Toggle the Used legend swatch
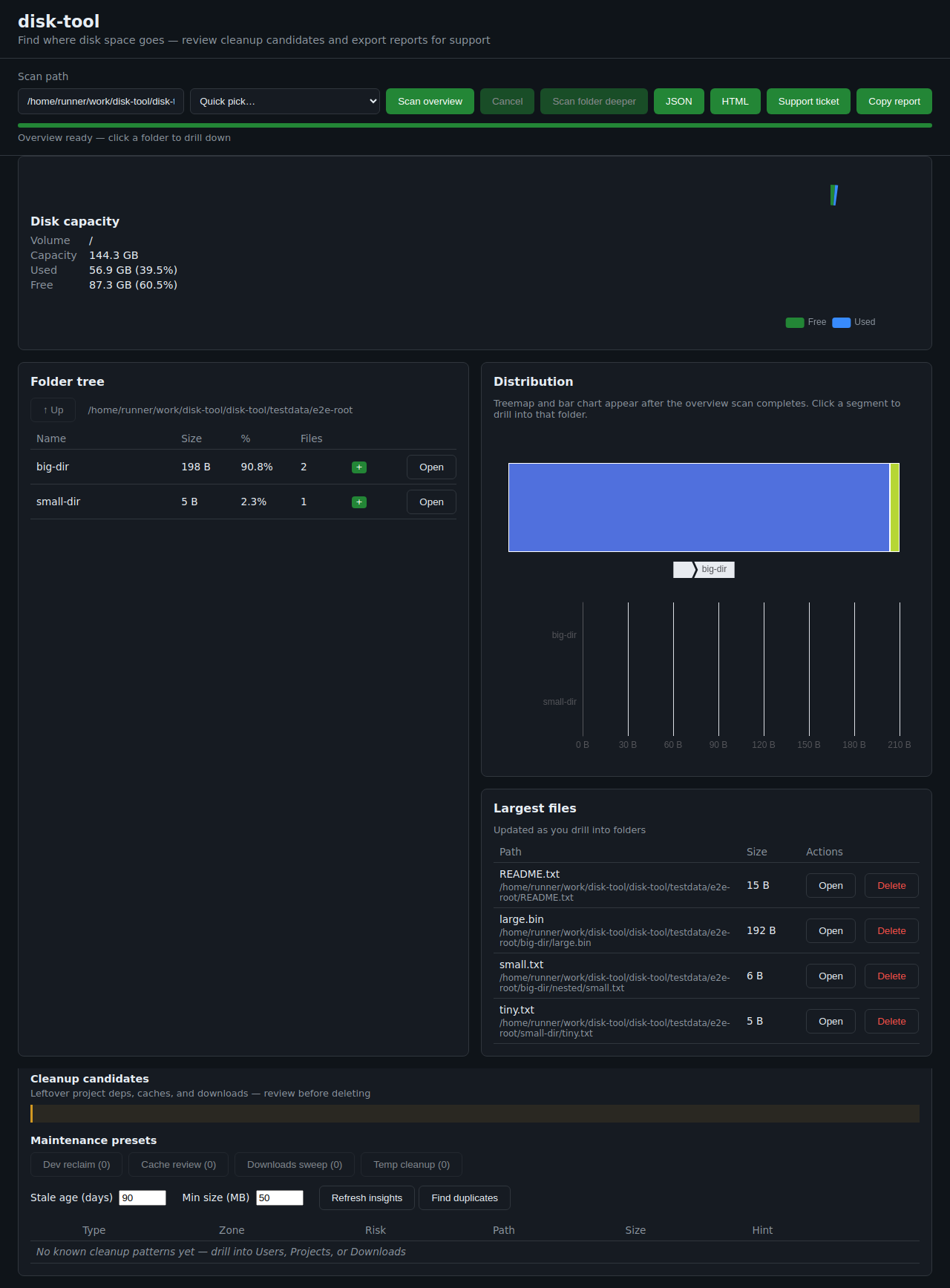The image size is (950, 1288). click(842, 322)
